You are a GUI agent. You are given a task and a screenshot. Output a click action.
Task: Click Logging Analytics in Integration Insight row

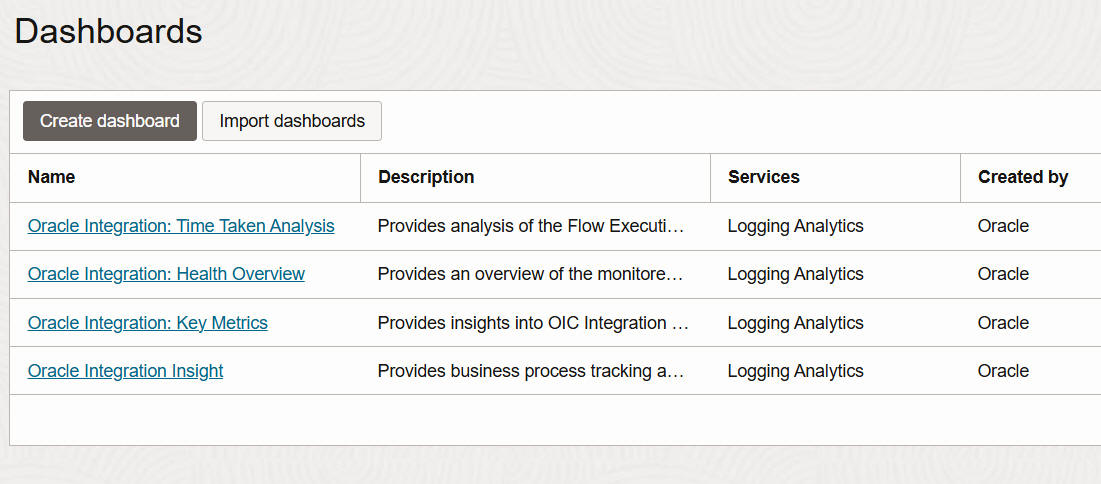point(795,371)
